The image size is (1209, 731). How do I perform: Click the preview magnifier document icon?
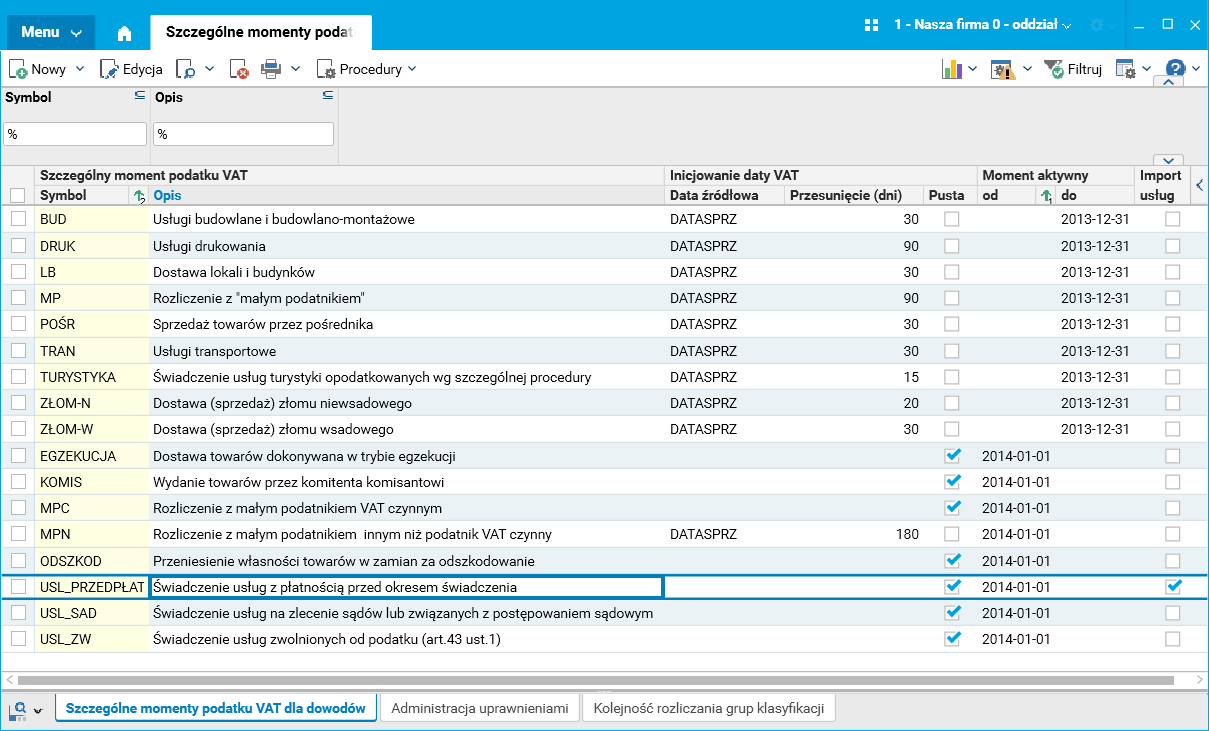point(185,69)
